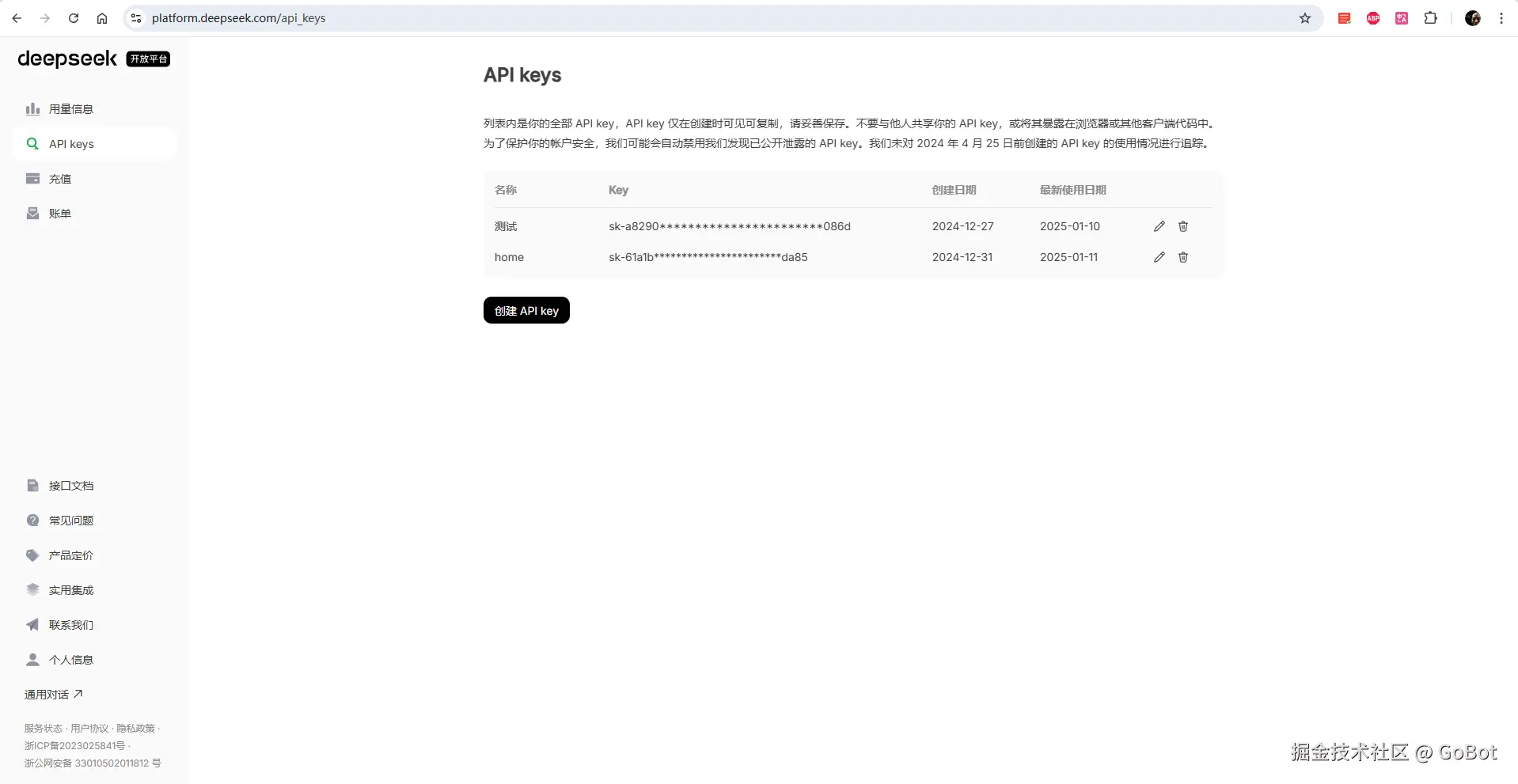Screen dimensions: 1518x784
Task: Open 接口文档 in the sidebar
Action: tap(95, 486)
